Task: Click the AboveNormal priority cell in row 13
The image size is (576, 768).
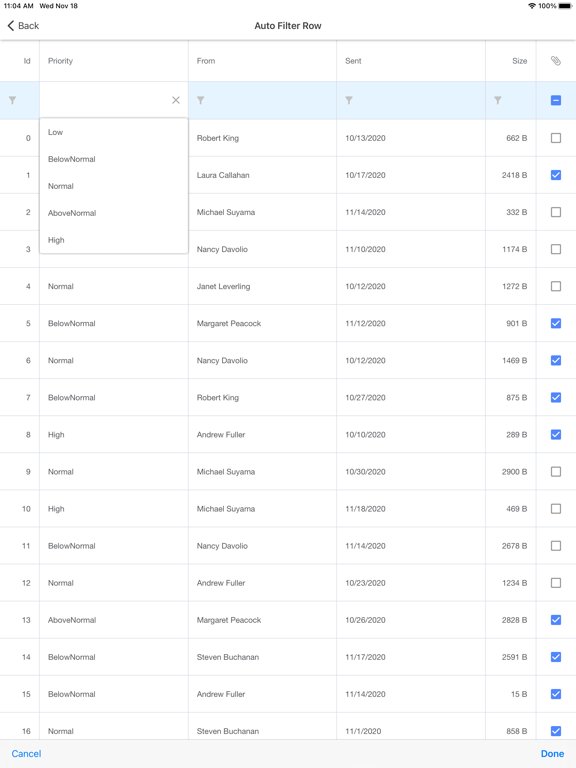Action: pyautogui.click(x=114, y=620)
